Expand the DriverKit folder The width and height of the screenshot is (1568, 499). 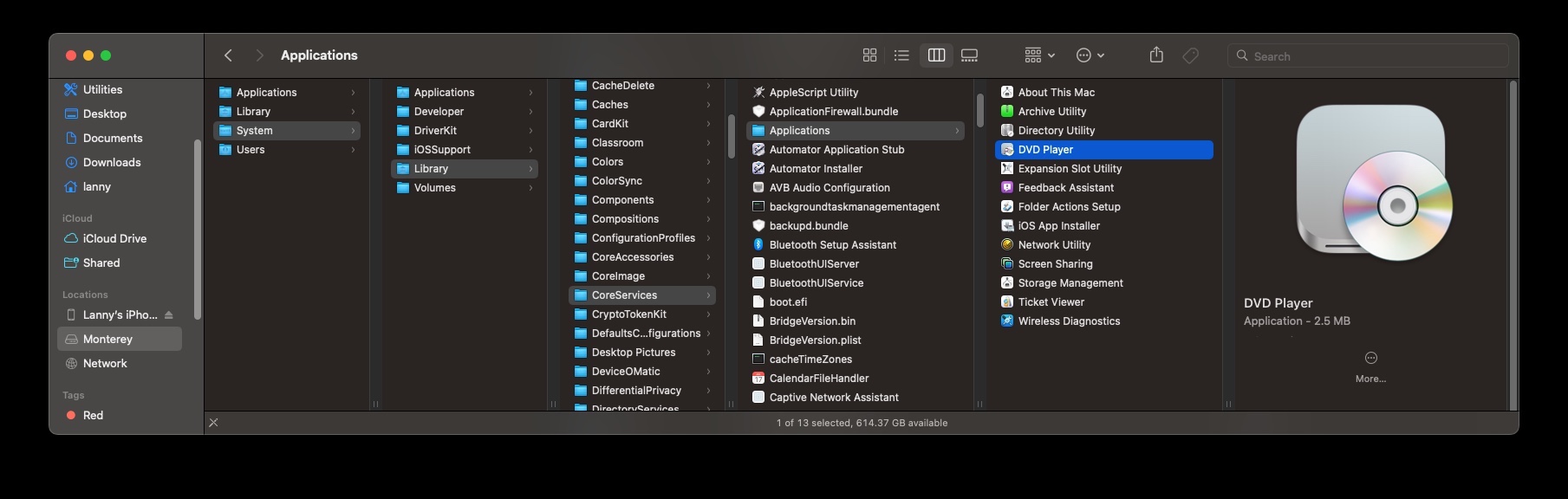point(530,131)
